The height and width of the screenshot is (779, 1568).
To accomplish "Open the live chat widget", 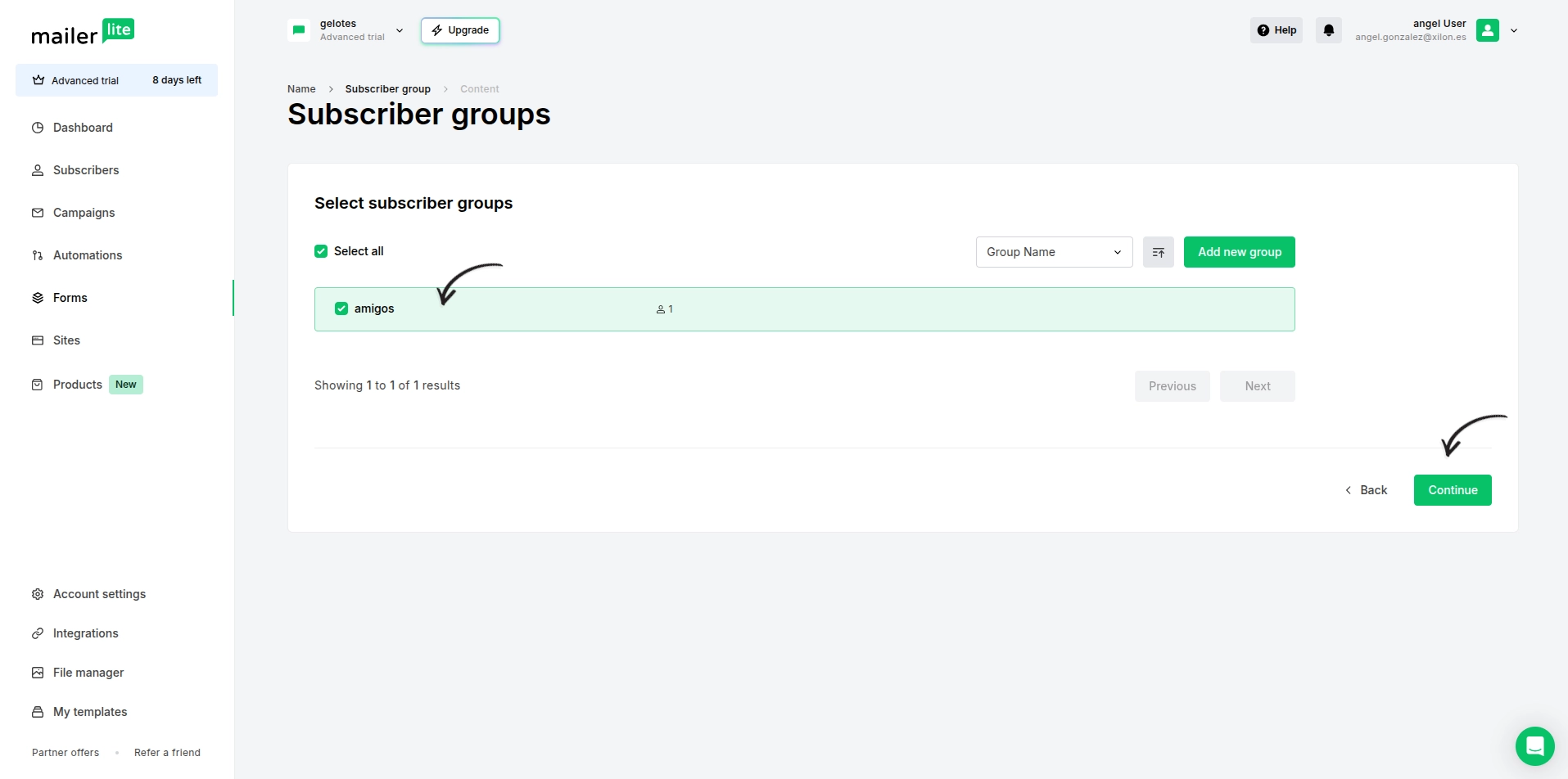I will pyautogui.click(x=1534, y=745).
